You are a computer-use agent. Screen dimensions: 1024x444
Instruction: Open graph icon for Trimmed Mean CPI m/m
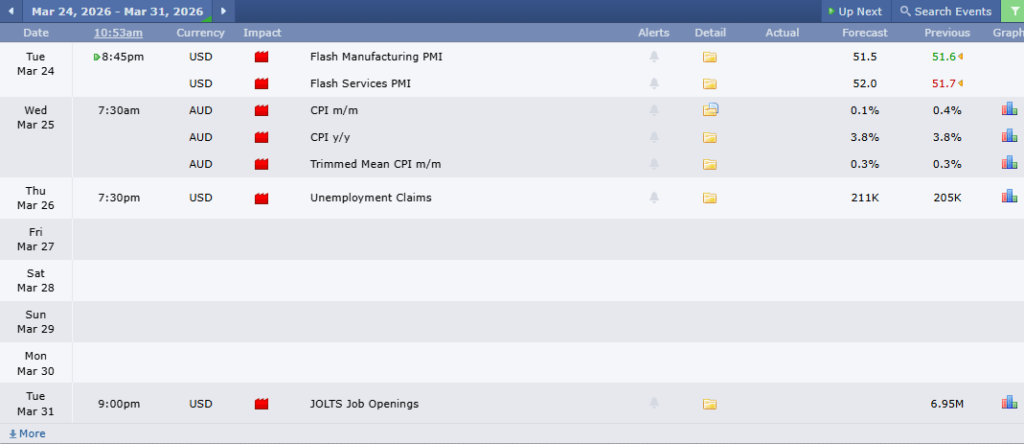(x=1009, y=163)
